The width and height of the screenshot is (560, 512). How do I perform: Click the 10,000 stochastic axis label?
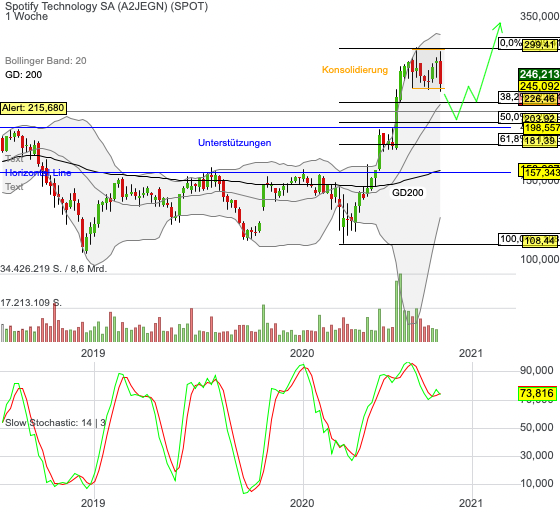pos(537,483)
